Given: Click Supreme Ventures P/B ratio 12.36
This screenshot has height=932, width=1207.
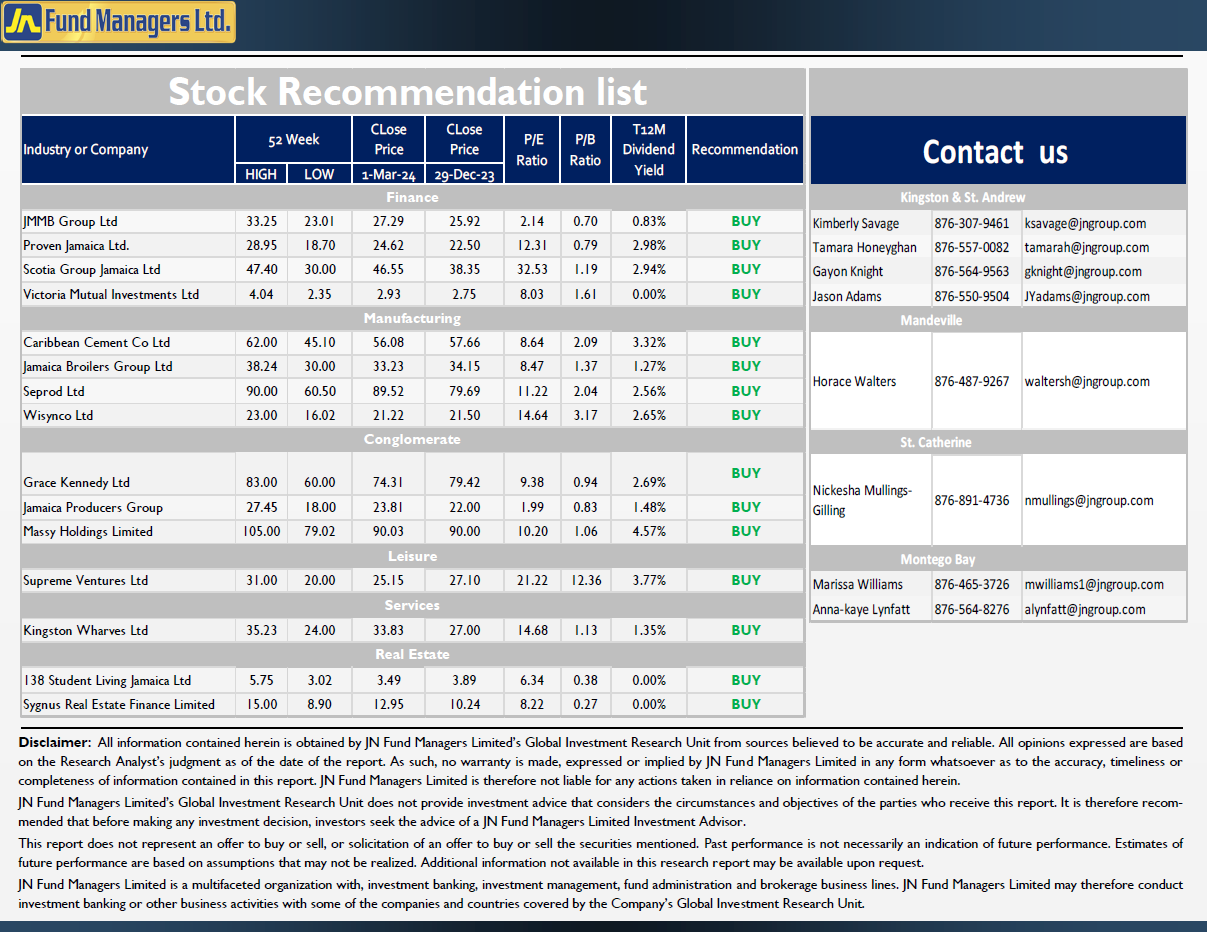Looking at the screenshot, I should click(585, 580).
